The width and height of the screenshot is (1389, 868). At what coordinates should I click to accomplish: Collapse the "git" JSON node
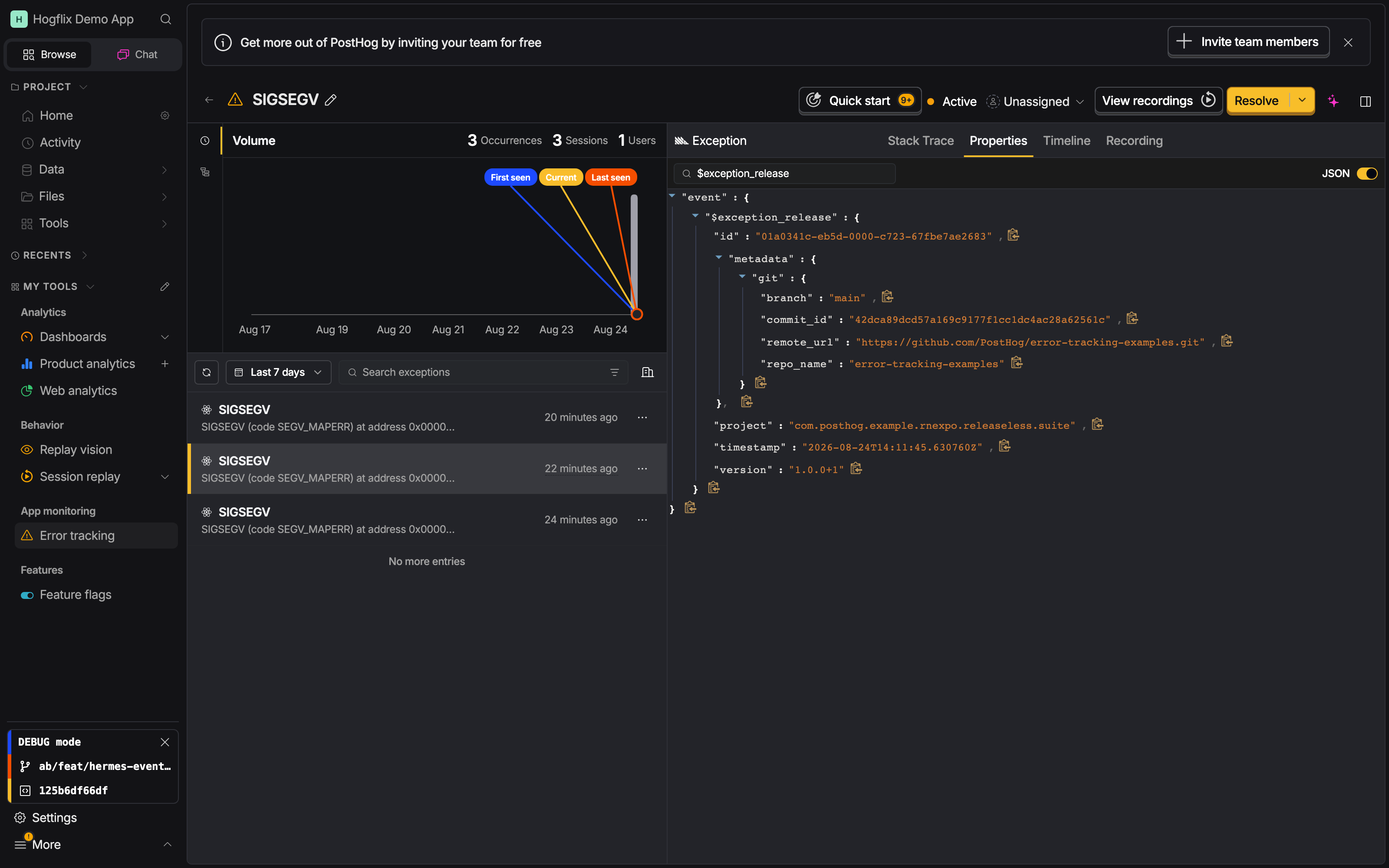coord(742,277)
